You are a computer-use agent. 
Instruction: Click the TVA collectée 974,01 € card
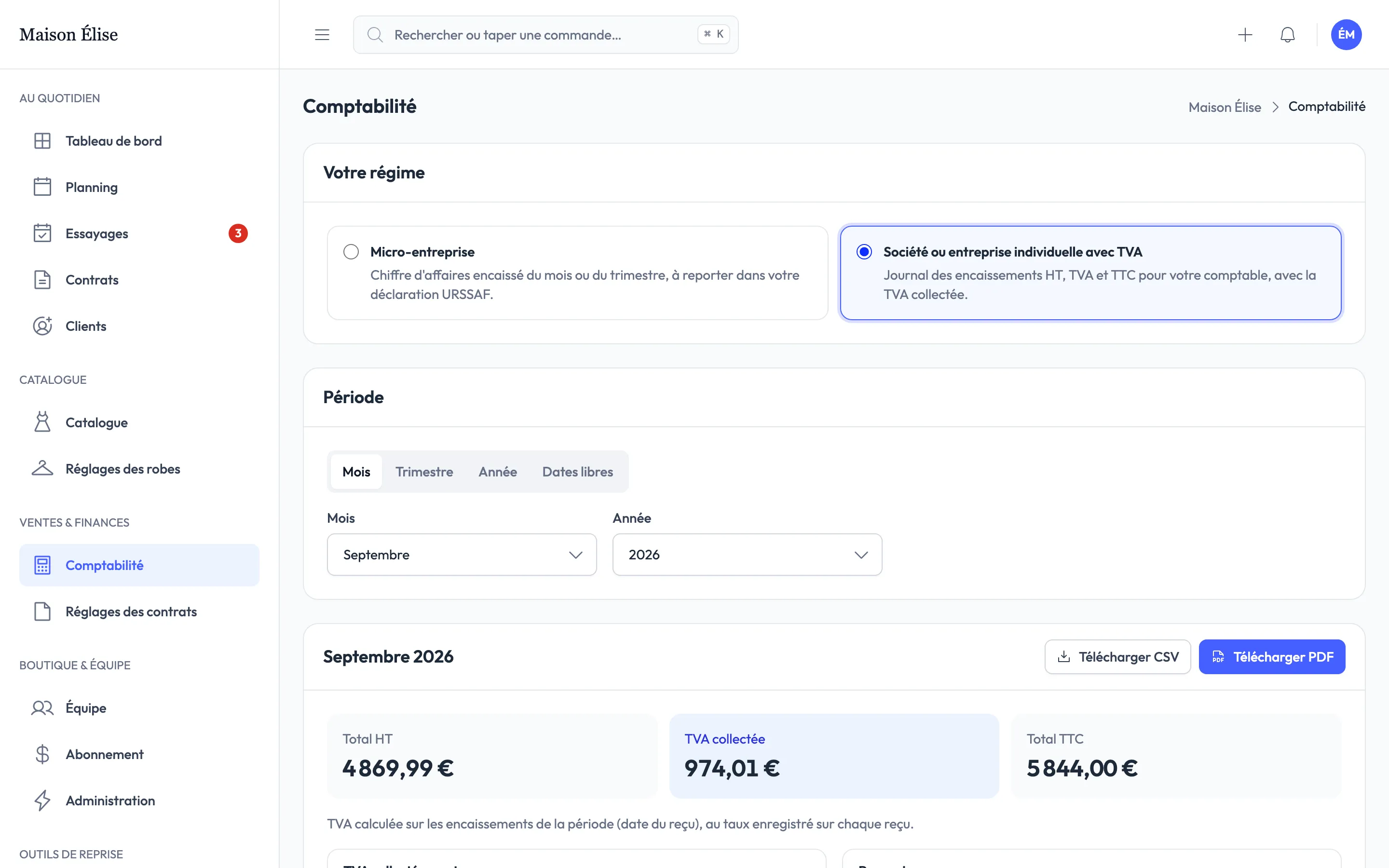point(834,756)
